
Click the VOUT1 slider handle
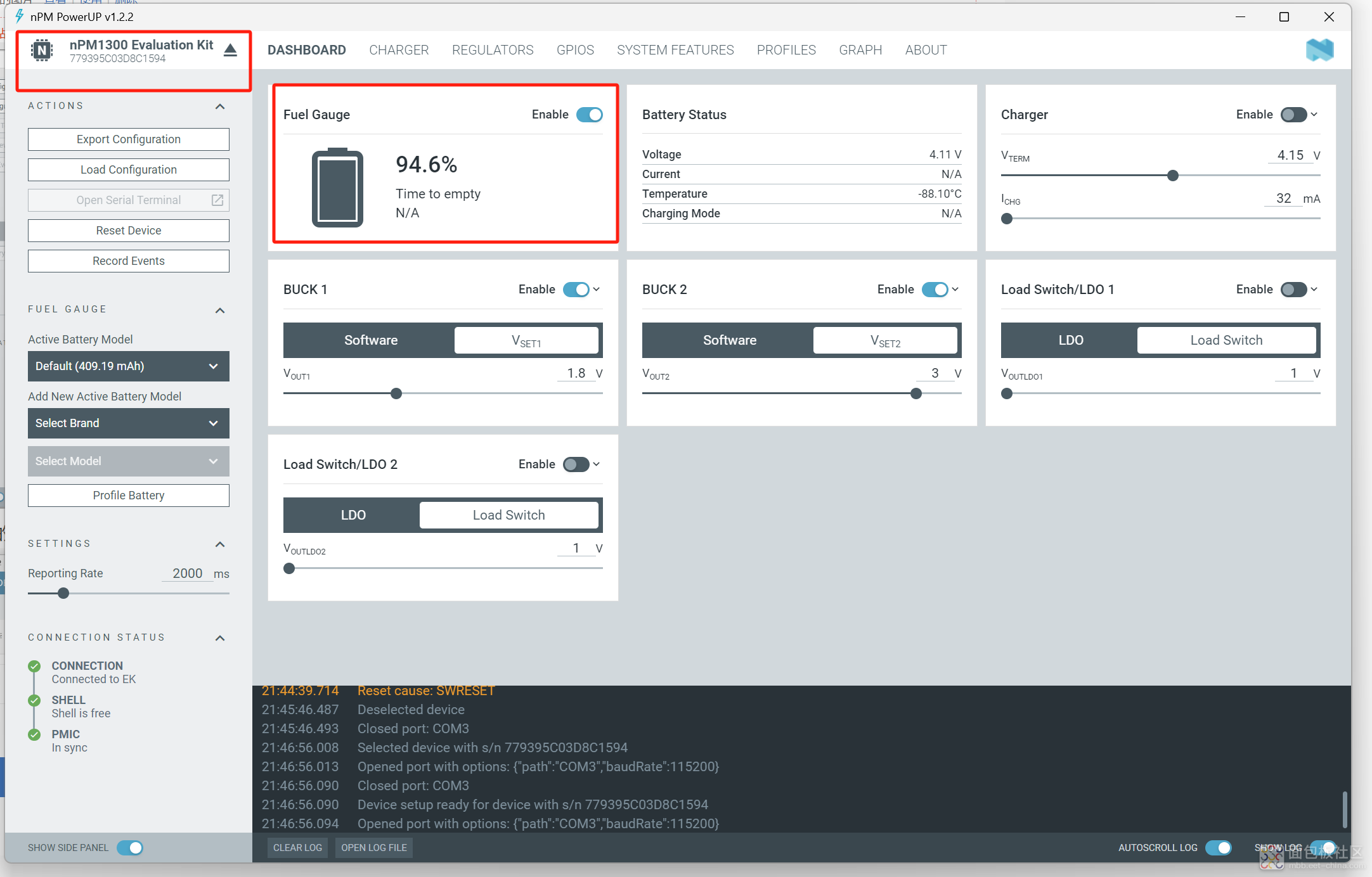(396, 394)
